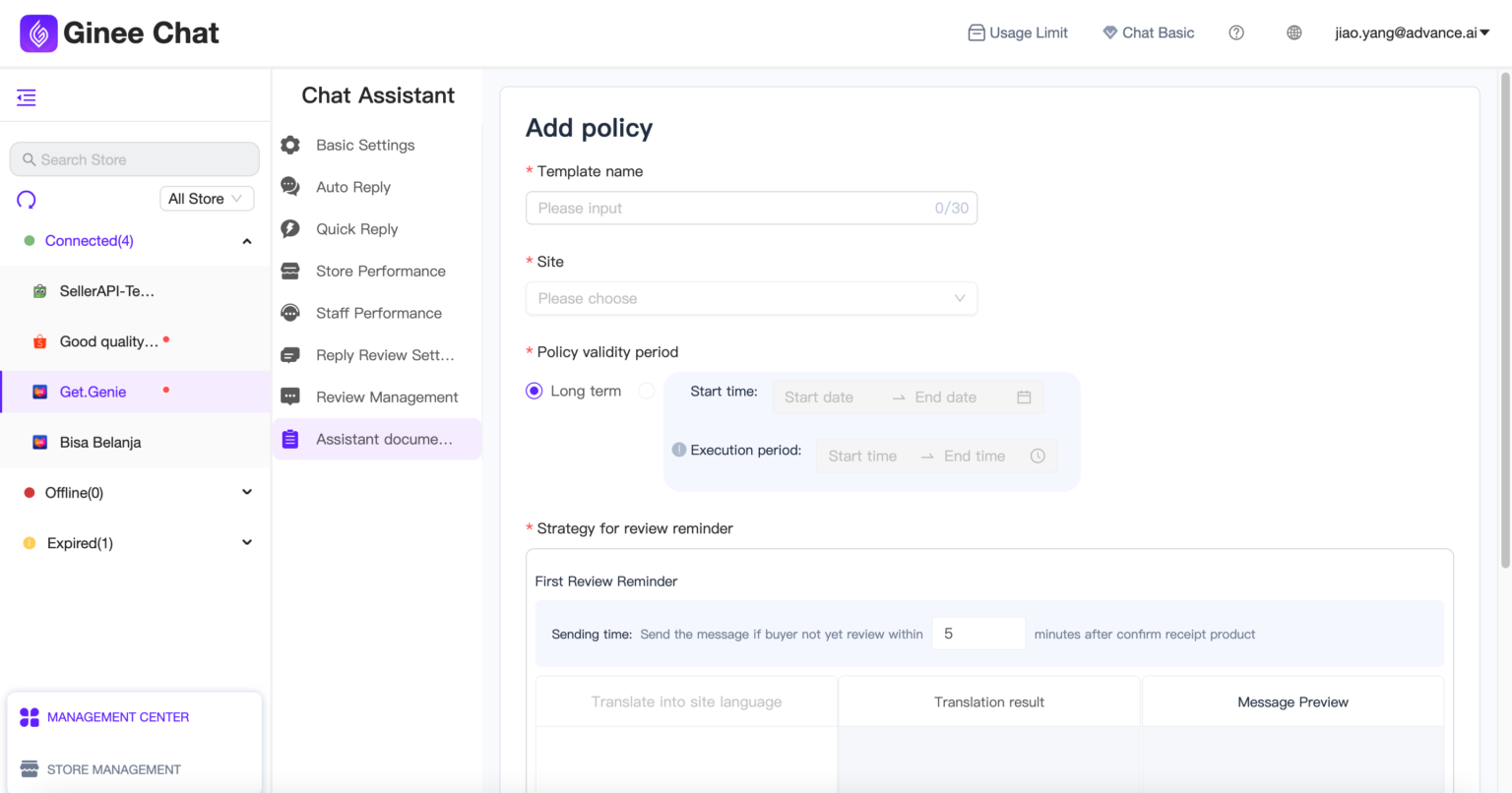Click the Execution period clock icon
Screen dimensions: 1512x793
1038,455
